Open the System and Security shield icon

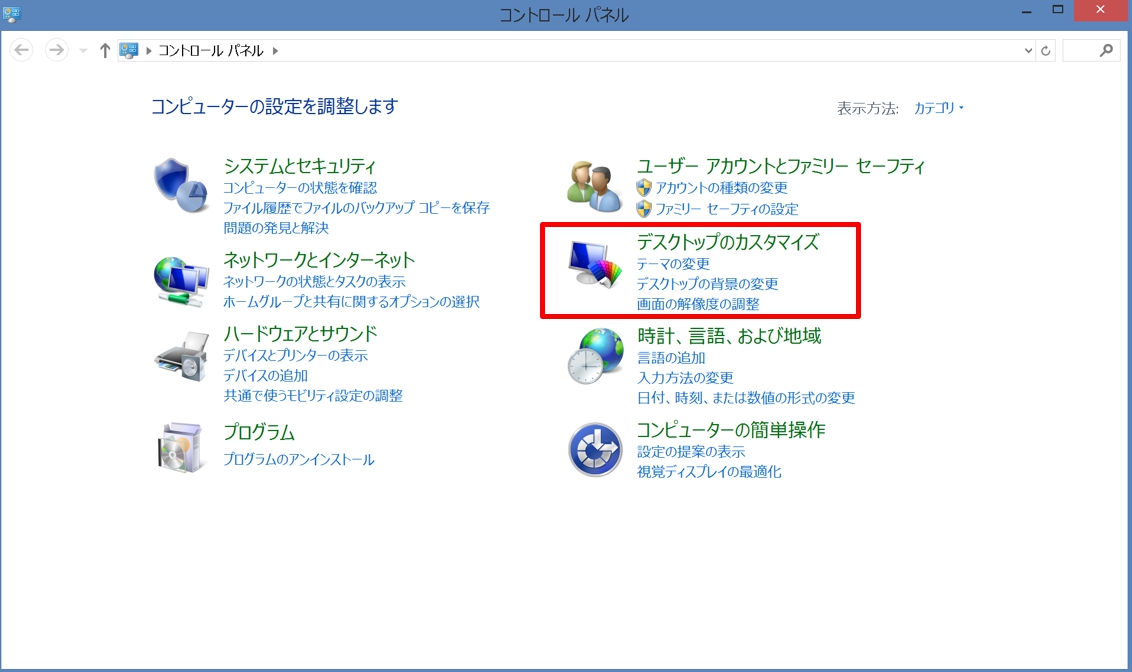pyautogui.click(x=180, y=186)
